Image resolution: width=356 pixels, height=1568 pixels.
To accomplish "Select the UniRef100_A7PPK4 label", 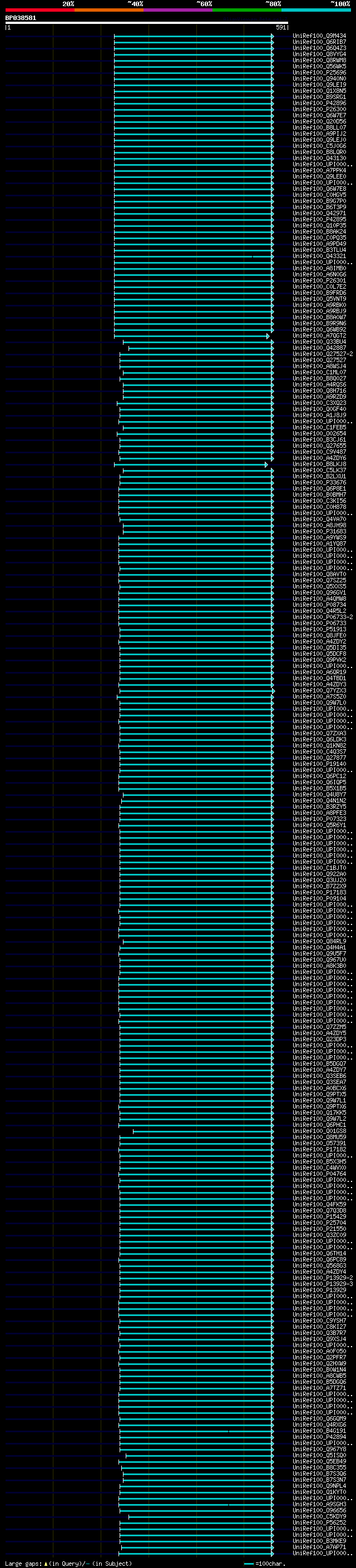I will pos(319,170).
